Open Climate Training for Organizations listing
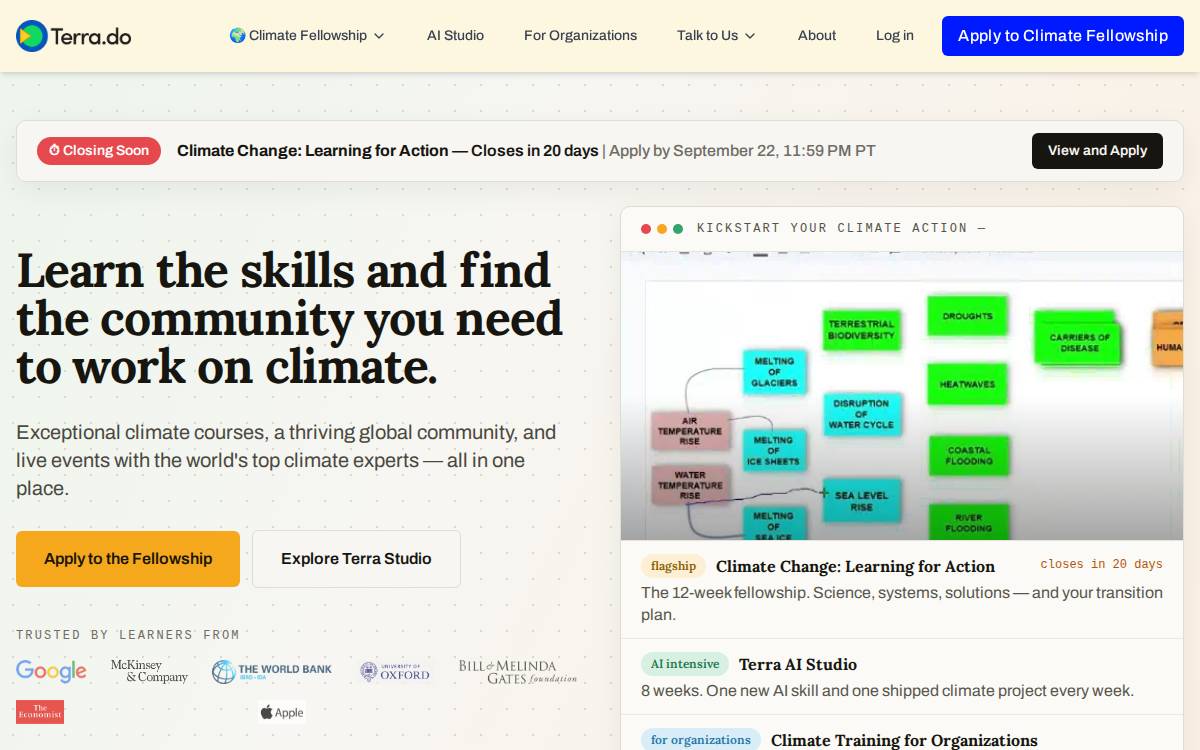This screenshot has height=750, width=1200. 904,740
